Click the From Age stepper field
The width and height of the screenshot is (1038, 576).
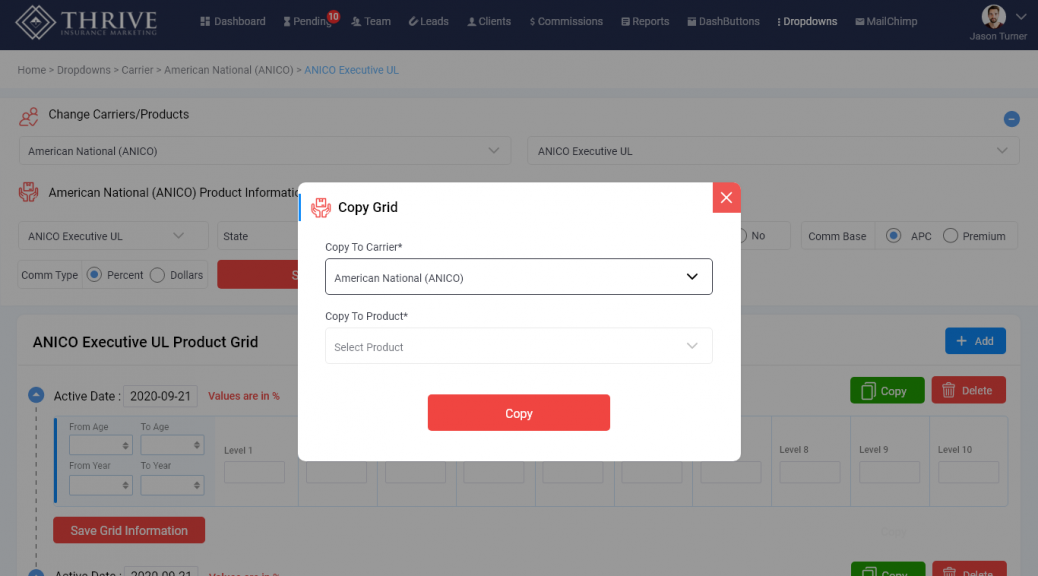click(101, 445)
